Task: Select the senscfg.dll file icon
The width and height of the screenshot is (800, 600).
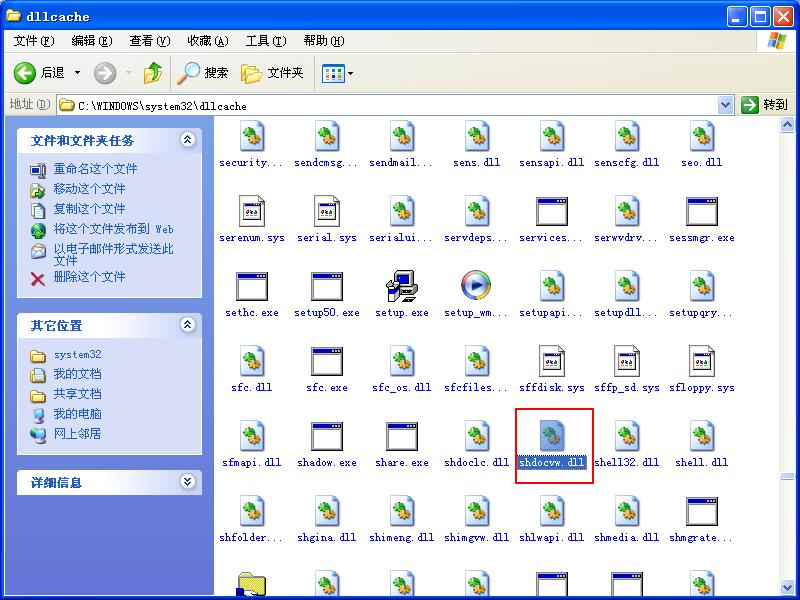Action: click(627, 136)
